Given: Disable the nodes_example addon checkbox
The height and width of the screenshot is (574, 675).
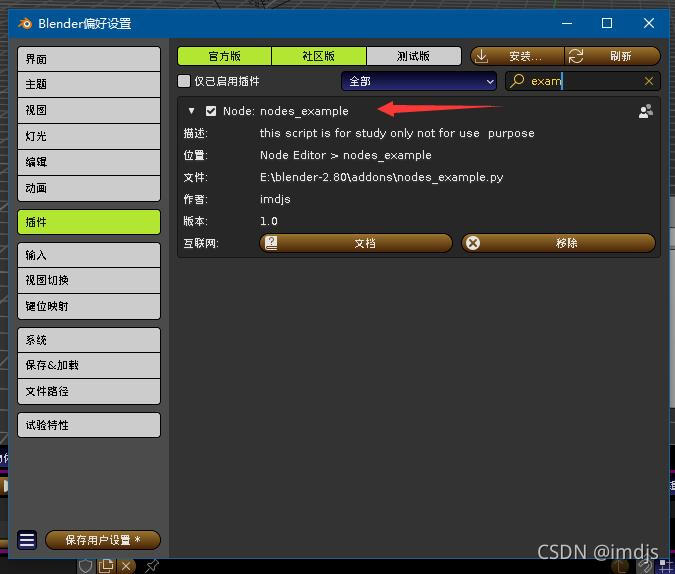Looking at the screenshot, I should tap(211, 111).
